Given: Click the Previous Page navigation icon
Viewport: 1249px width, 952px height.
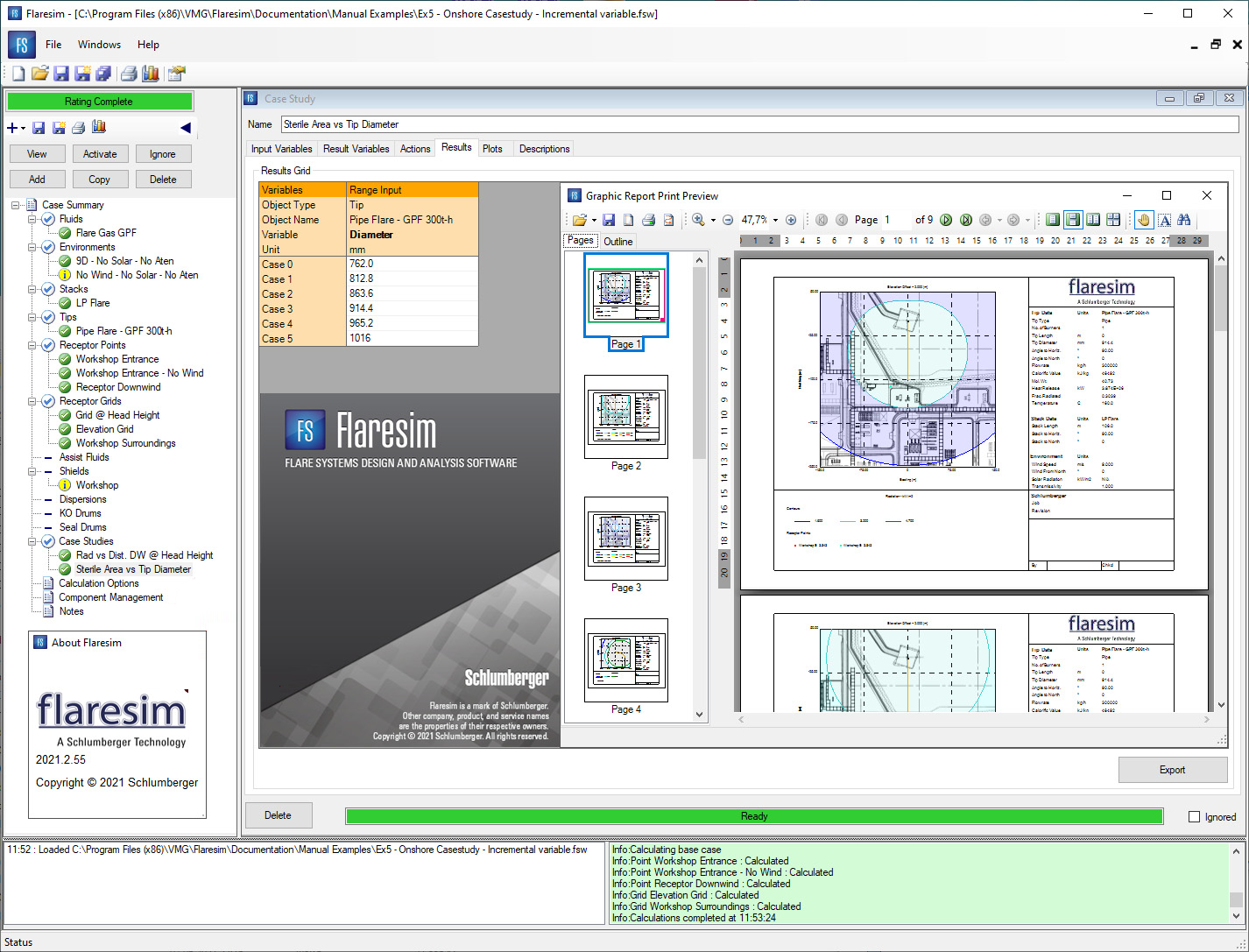Looking at the screenshot, I should coord(842,220).
